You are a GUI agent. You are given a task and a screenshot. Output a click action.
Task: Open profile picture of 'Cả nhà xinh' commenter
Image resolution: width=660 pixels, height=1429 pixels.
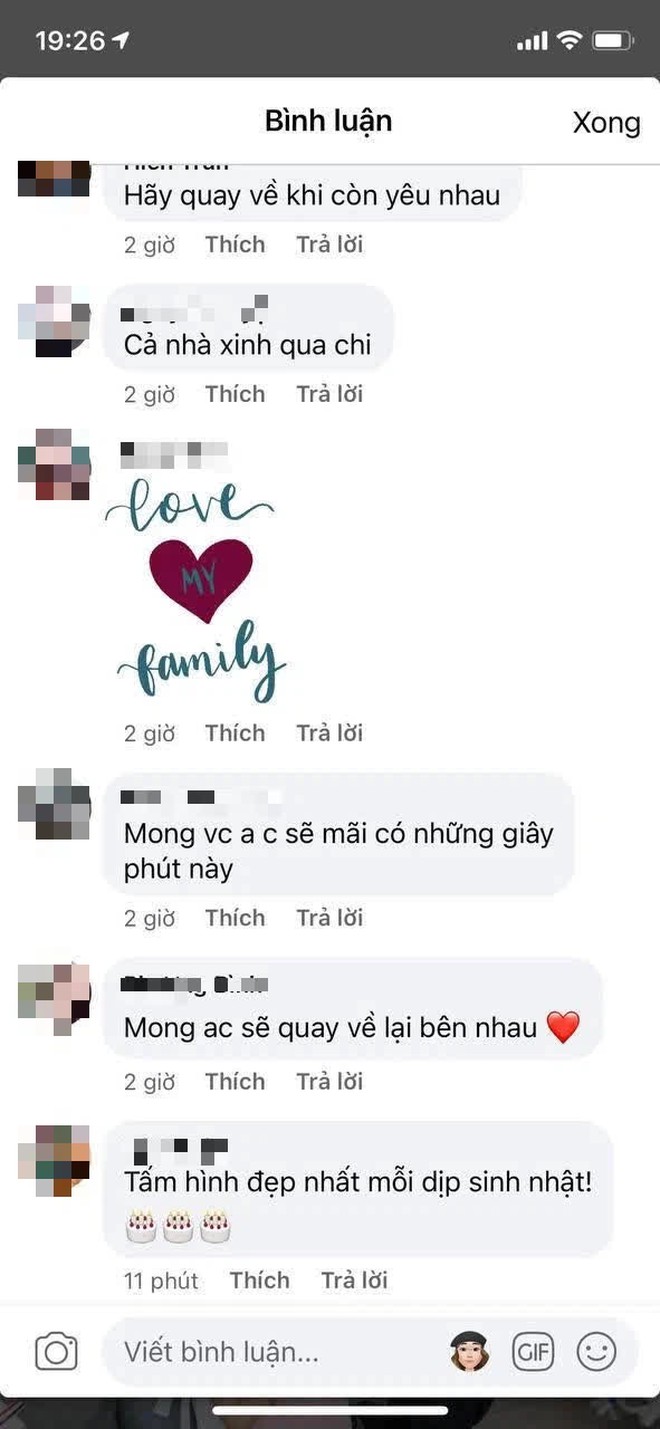tap(54, 321)
